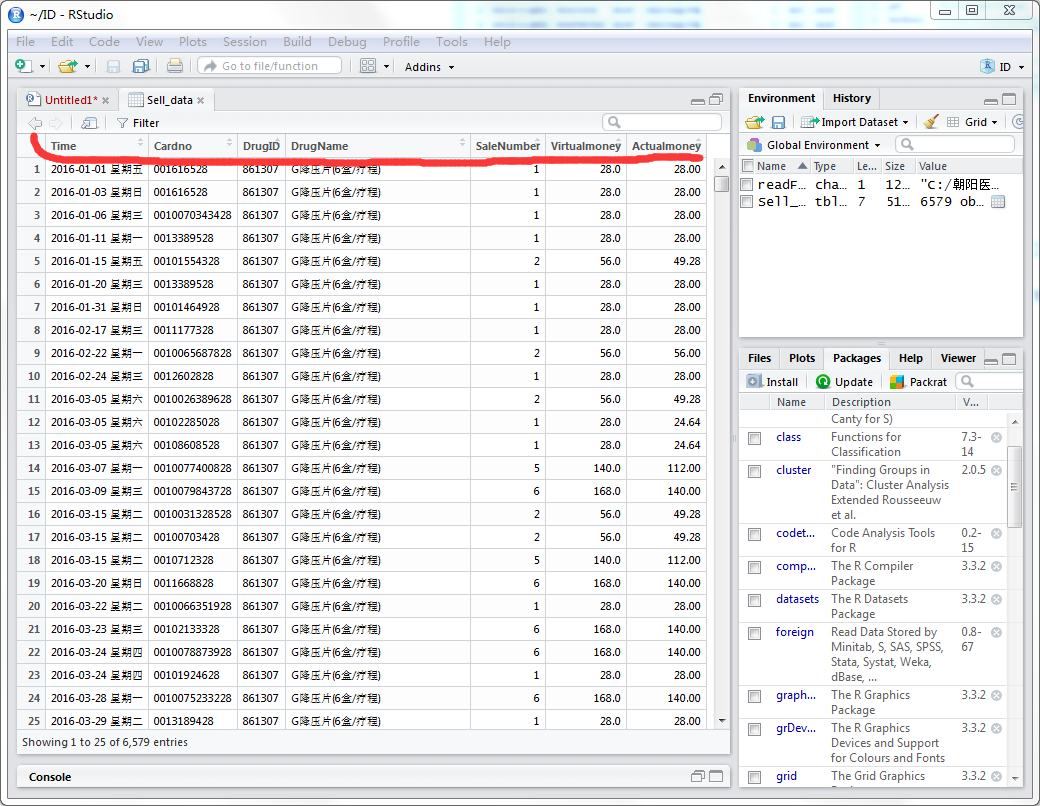Select the readF... variable checkbox in Environment

[x=747, y=184]
